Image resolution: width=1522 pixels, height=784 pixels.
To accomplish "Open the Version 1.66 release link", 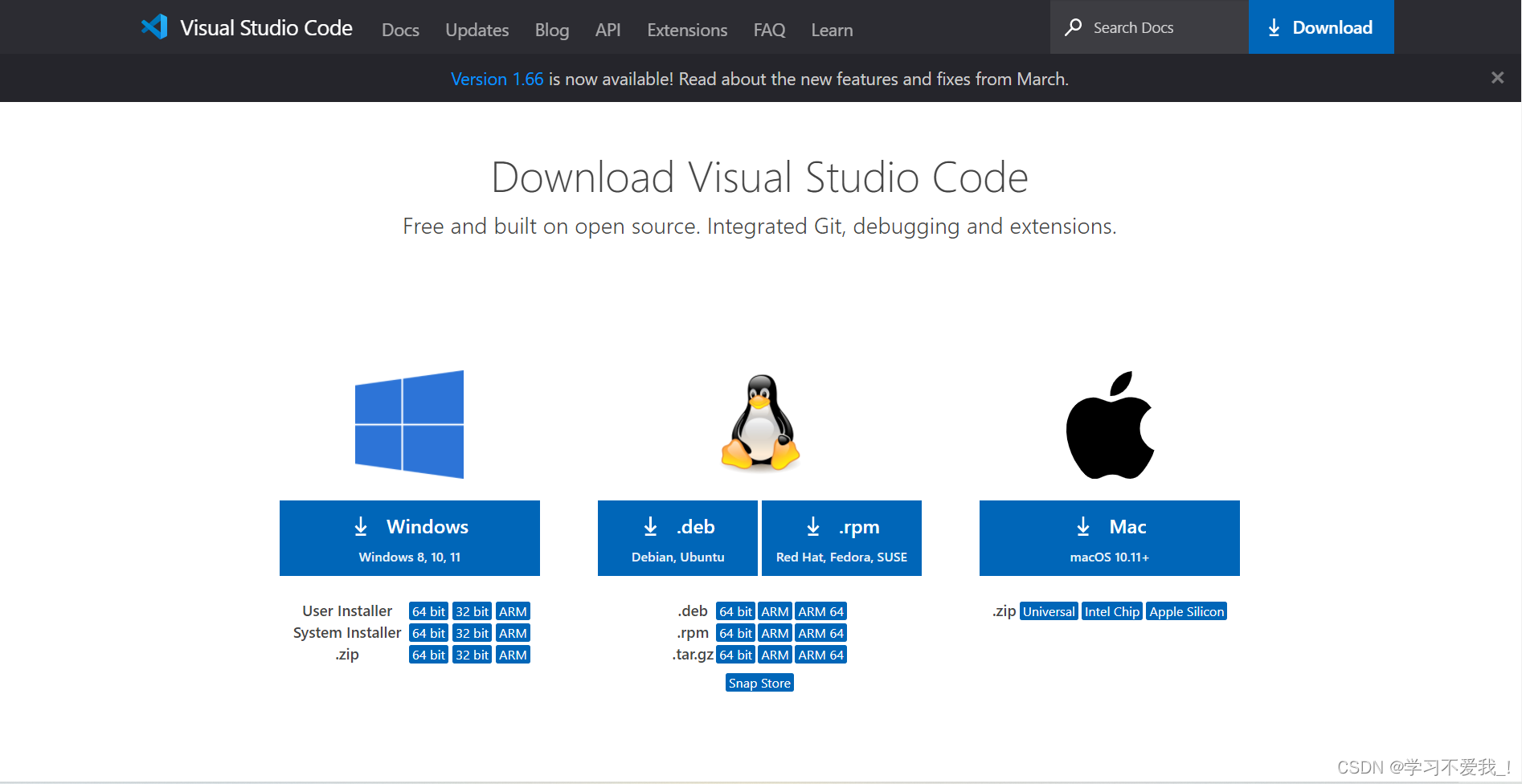I will pos(497,79).
